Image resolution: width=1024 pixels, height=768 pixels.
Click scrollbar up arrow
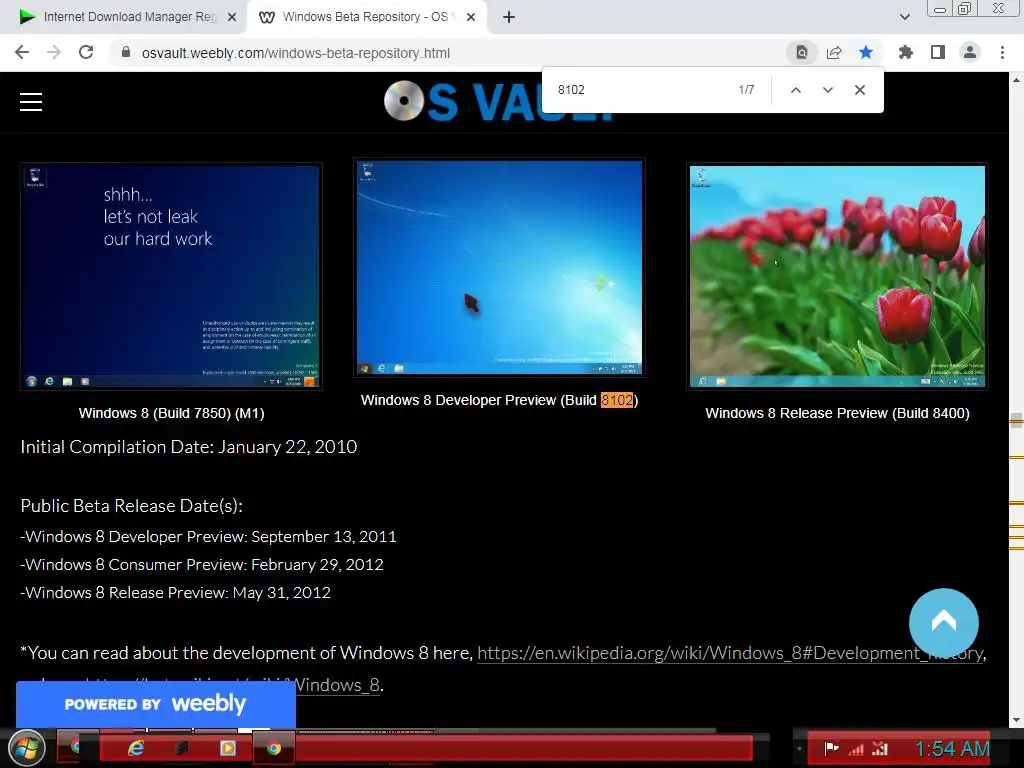[x=1016, y=80]
